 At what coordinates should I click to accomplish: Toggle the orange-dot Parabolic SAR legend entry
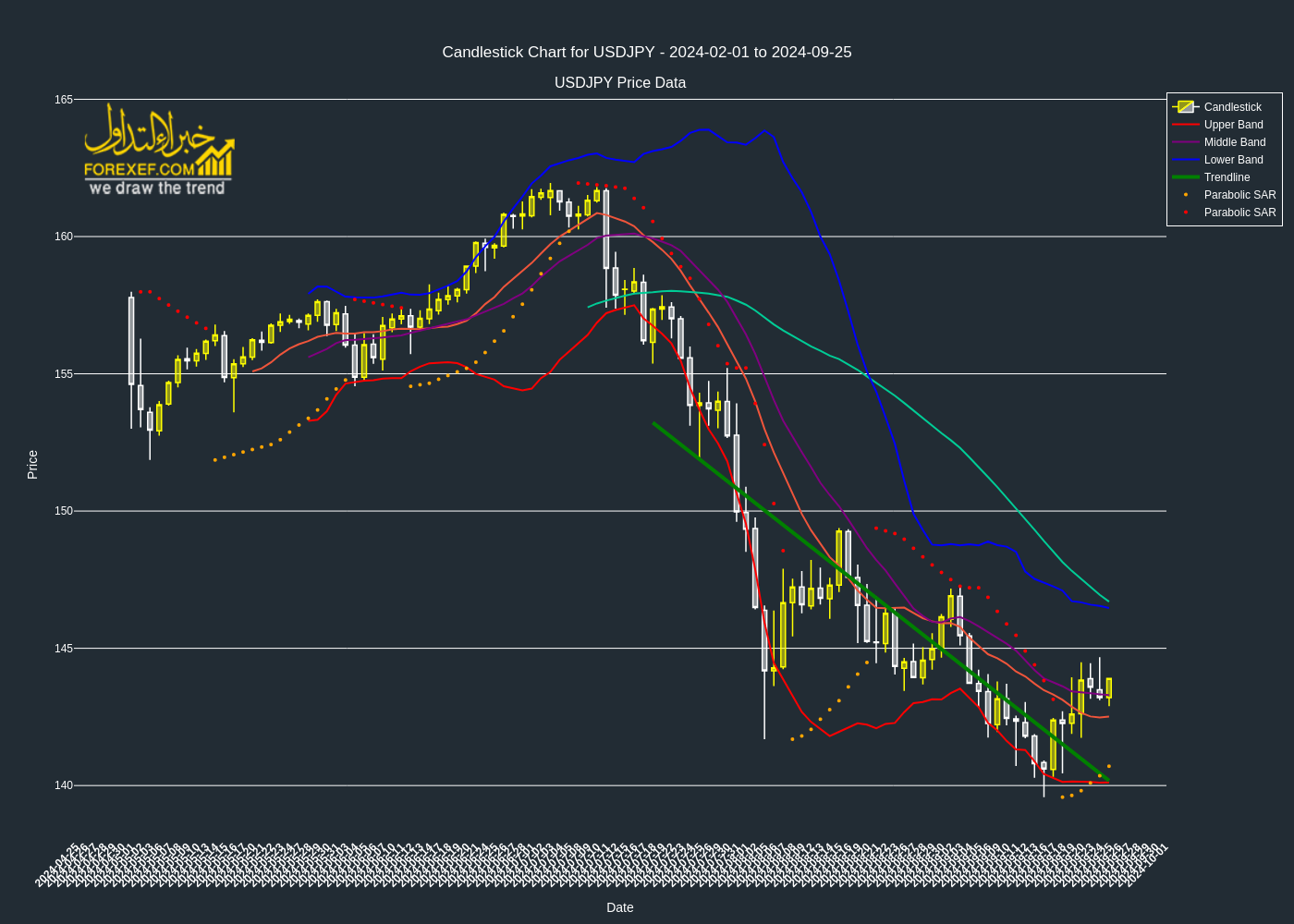(1224, 195)
